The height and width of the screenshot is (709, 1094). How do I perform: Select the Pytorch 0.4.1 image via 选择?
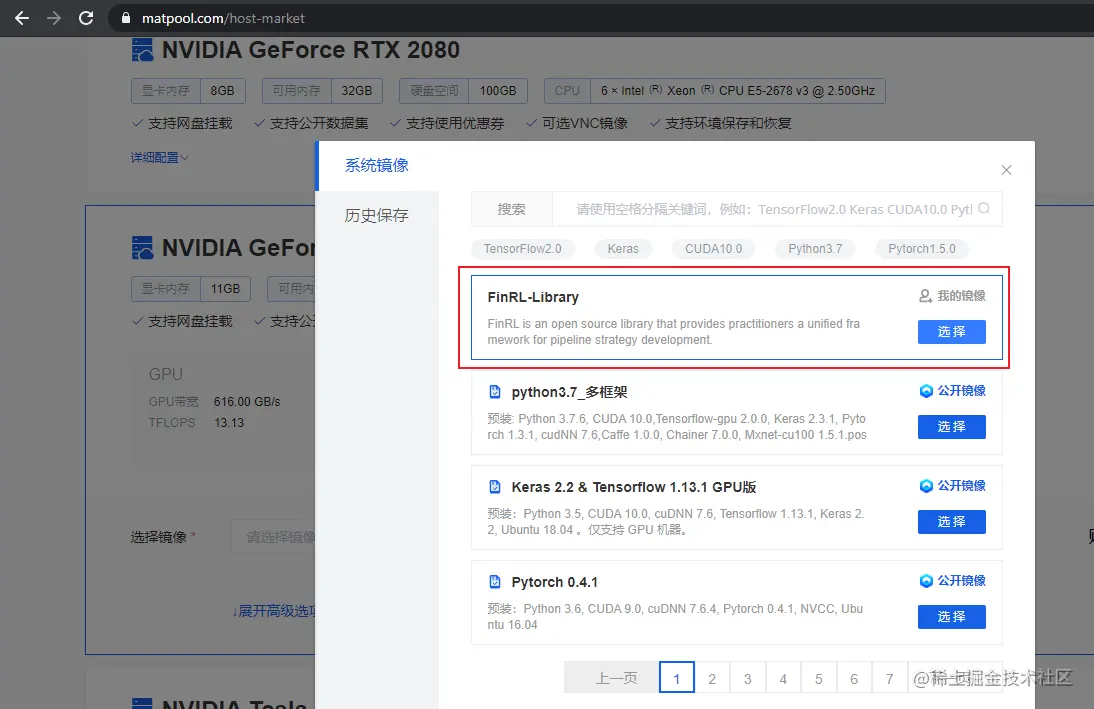952,617
